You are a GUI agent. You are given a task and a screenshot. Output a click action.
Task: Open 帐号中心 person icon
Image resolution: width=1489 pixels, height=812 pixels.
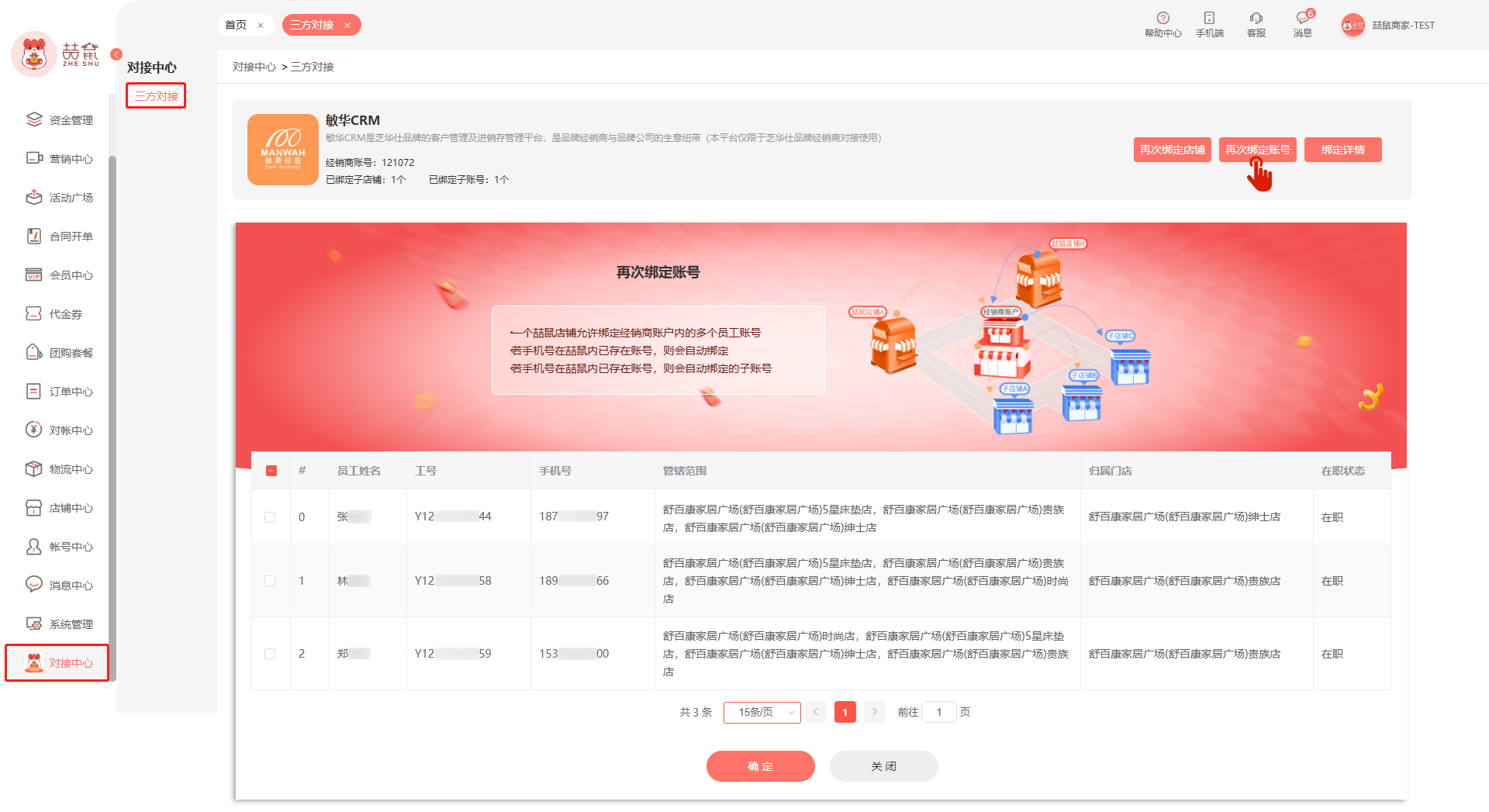(34, 546)
